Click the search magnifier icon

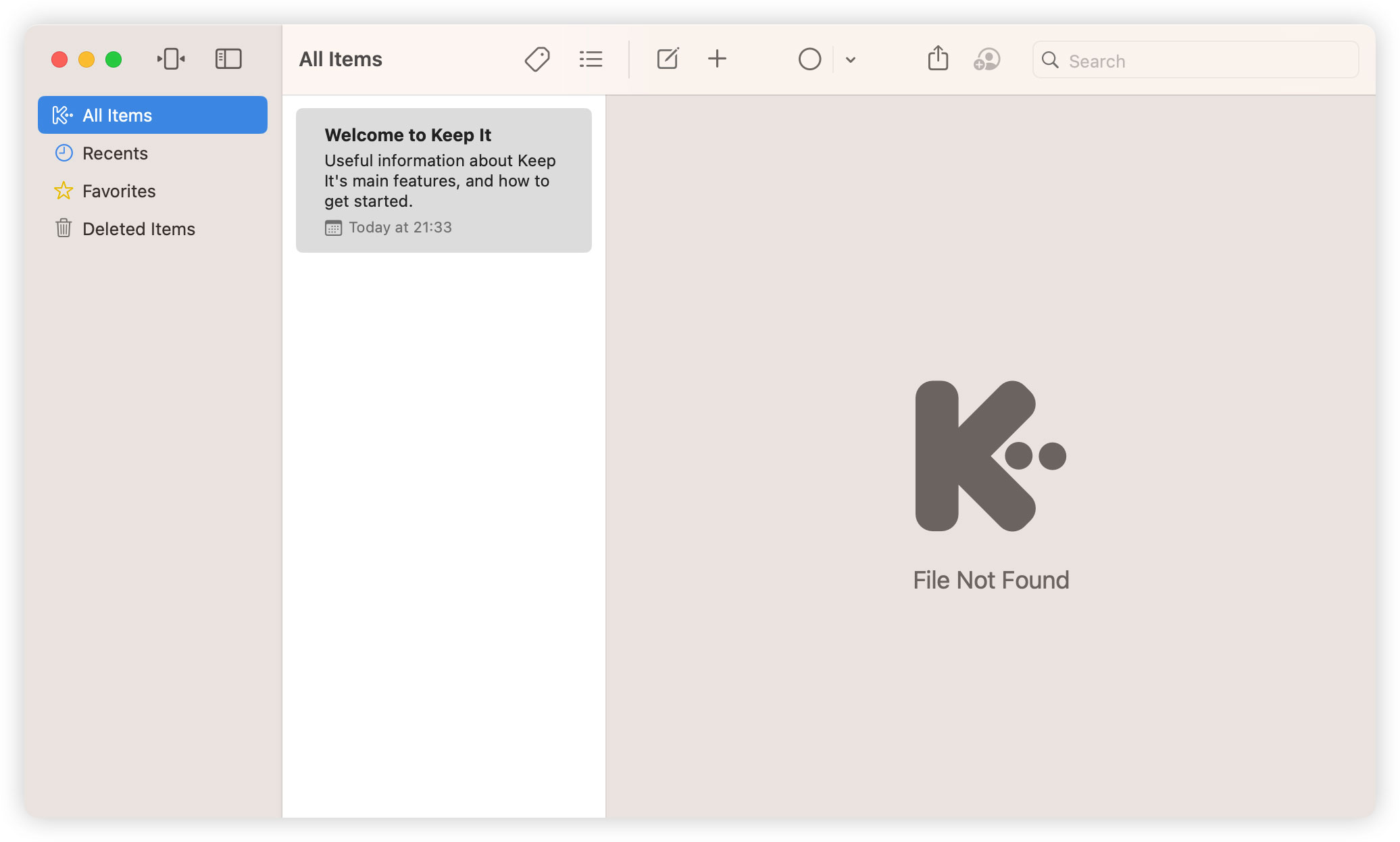pos(1050,60)
